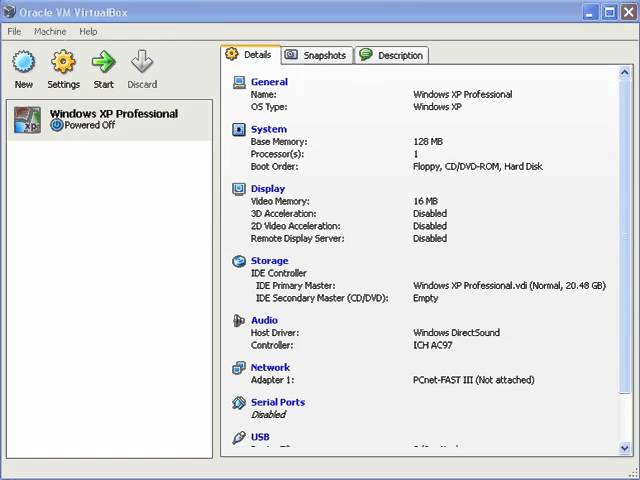Click the details scrollbar up arrow
The image size is (640, 480).
tap(624, 73)
